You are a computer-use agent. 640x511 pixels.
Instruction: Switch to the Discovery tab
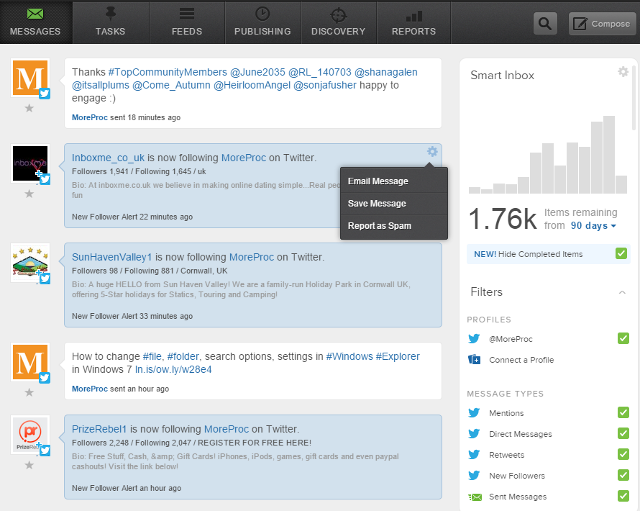coord(338,22)
